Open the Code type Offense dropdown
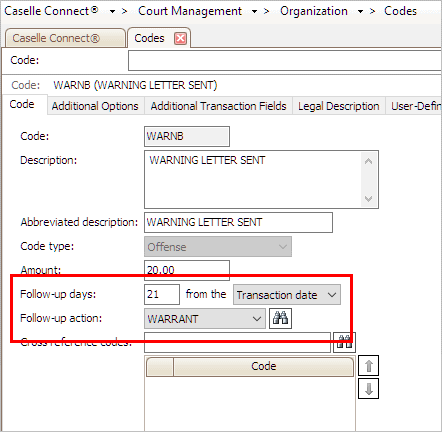 (x=218, y=247)
